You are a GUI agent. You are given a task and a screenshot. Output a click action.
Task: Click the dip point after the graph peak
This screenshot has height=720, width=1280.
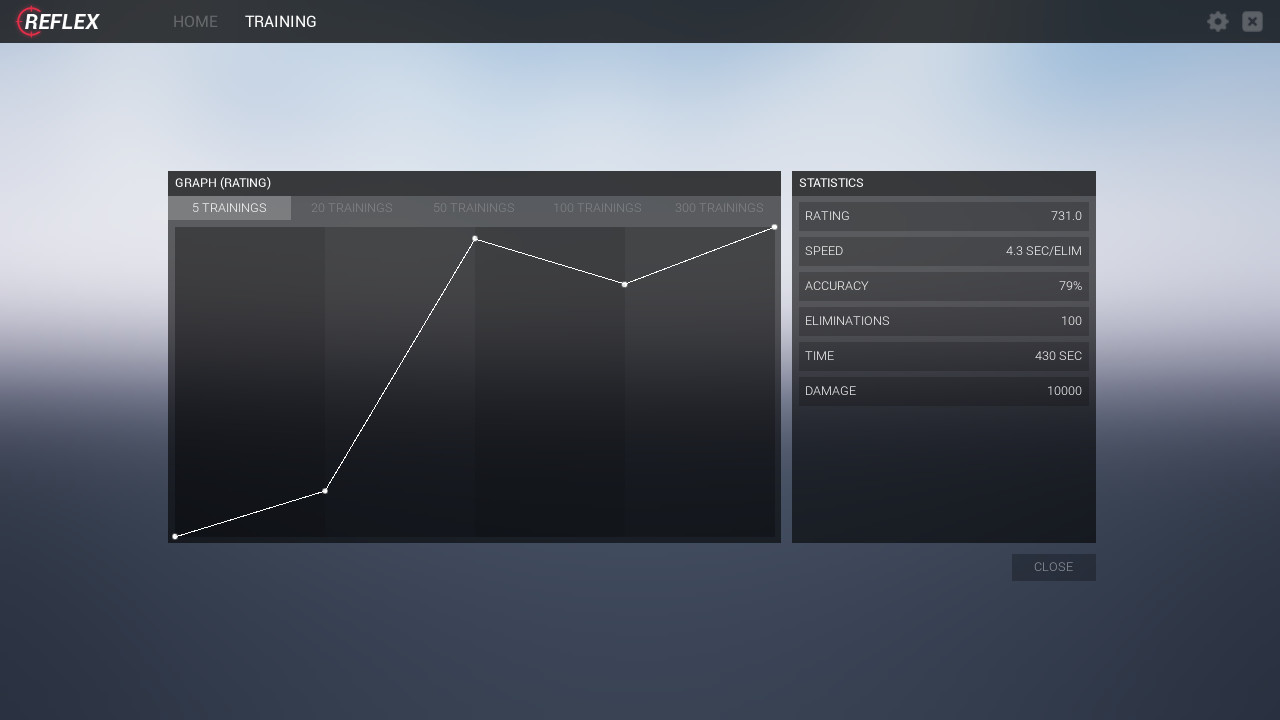[x=625, y=284]
